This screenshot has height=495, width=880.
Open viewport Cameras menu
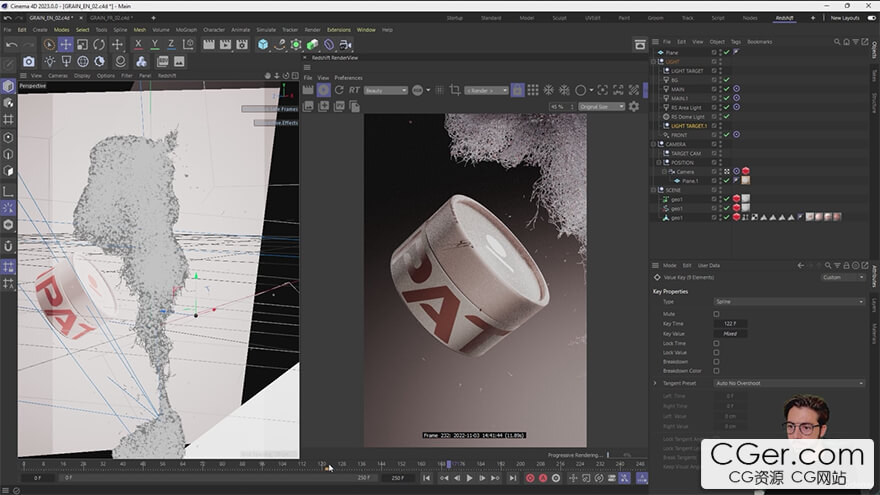(x=58, y=75)
